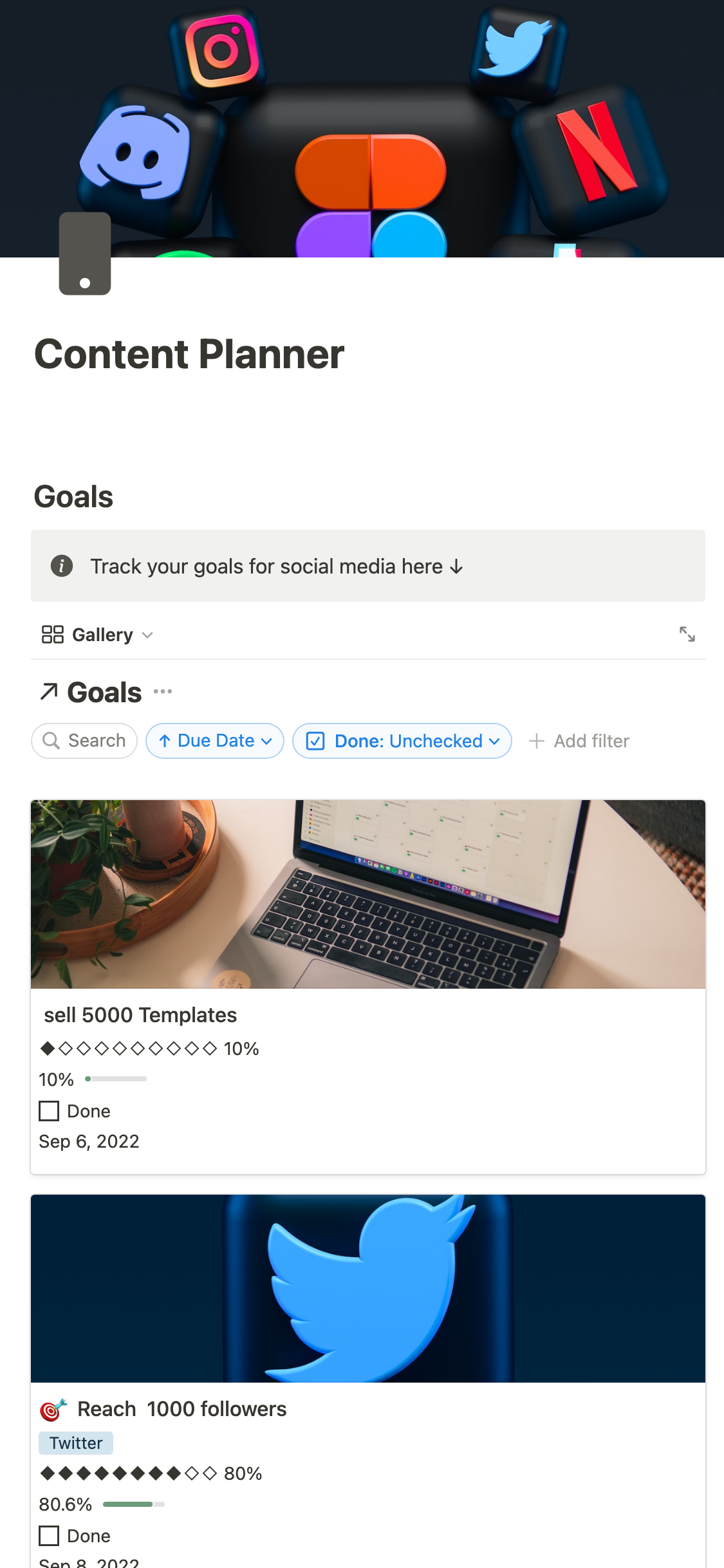Click the laptop cover image thumbnail
The height and width of the screenshot is (1568, 724).
click(x=368, y=894)
